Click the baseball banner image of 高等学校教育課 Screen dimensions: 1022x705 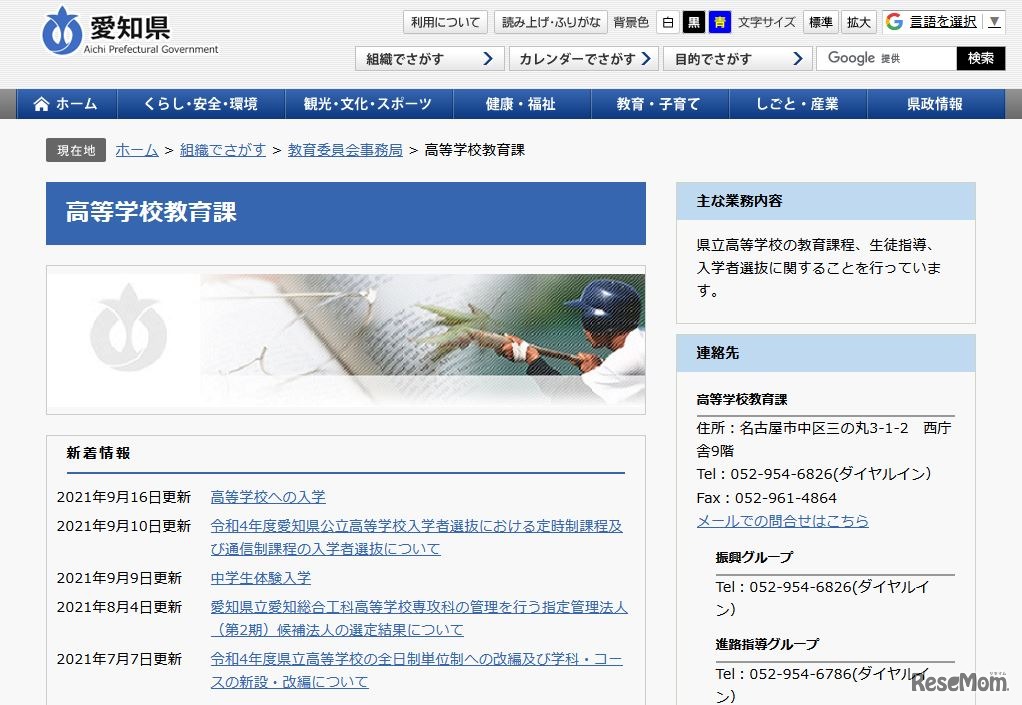(x=345, y=338)
